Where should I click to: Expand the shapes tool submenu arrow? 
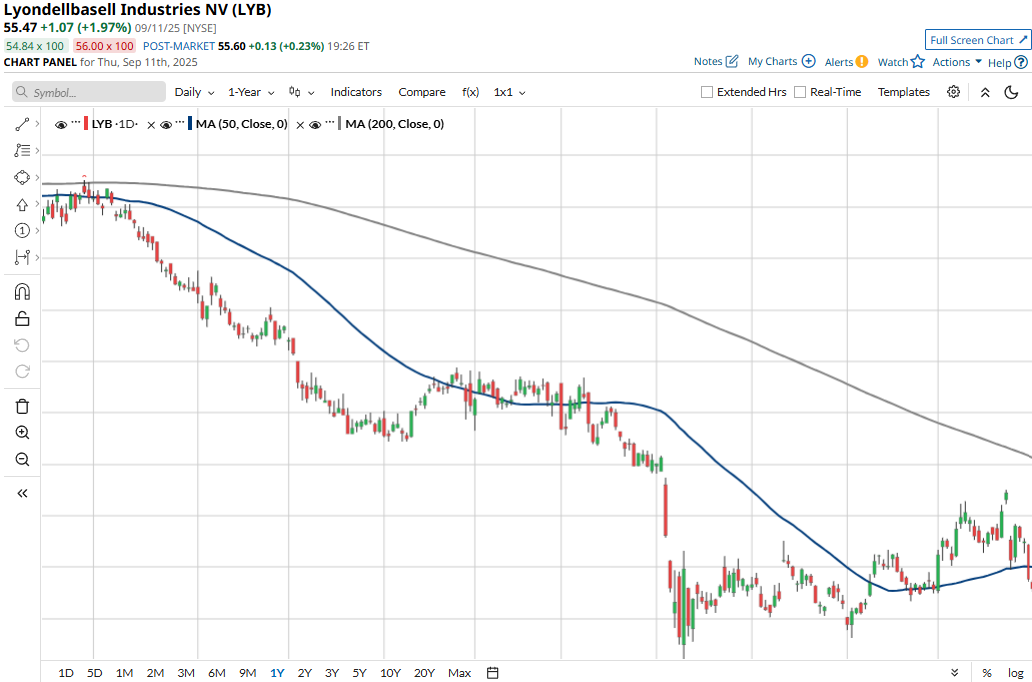[x=37, y=178]
